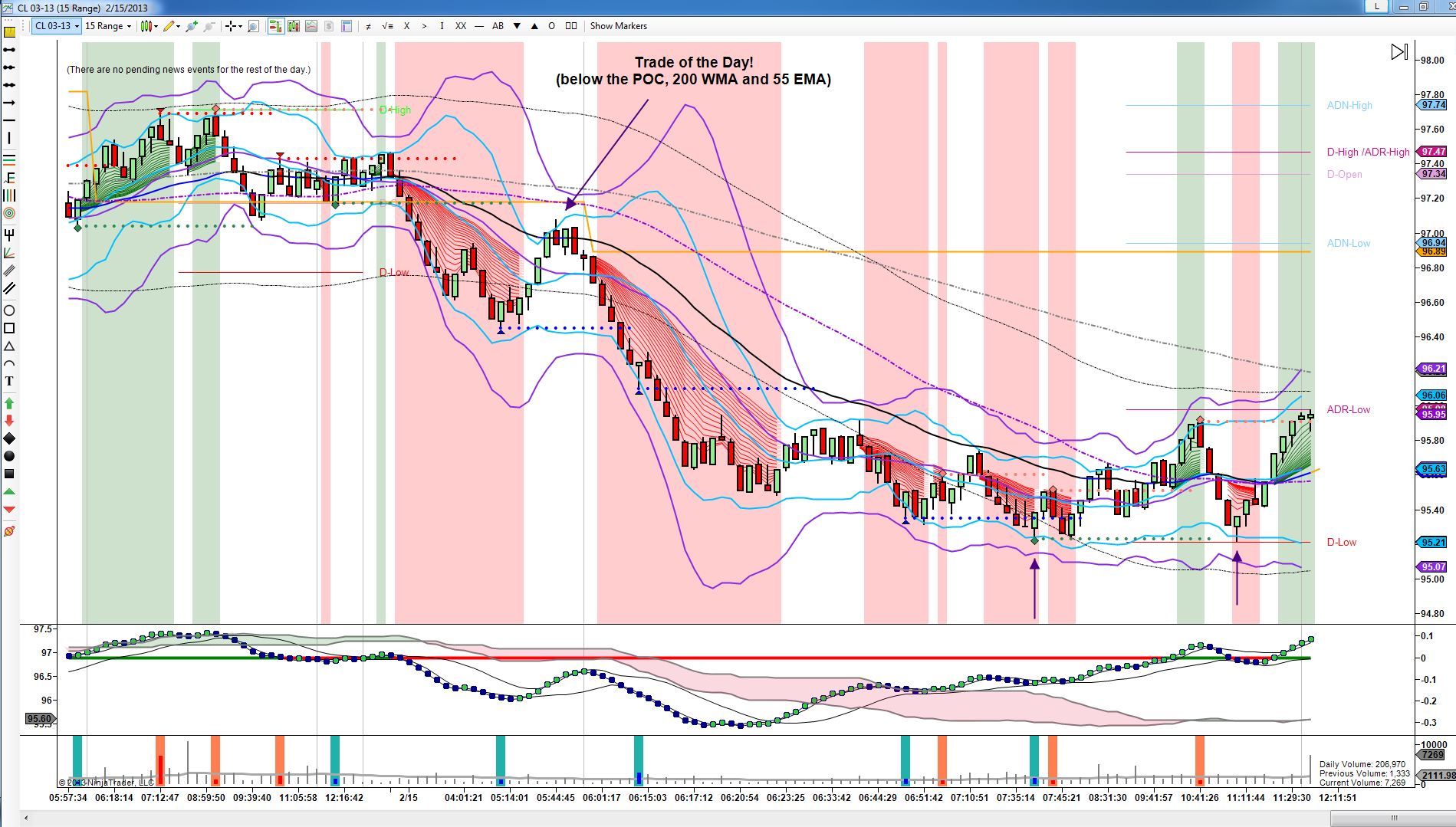Toggle the L link button in title bar
Viewport: 1456px width, 827px height.
1377,7
